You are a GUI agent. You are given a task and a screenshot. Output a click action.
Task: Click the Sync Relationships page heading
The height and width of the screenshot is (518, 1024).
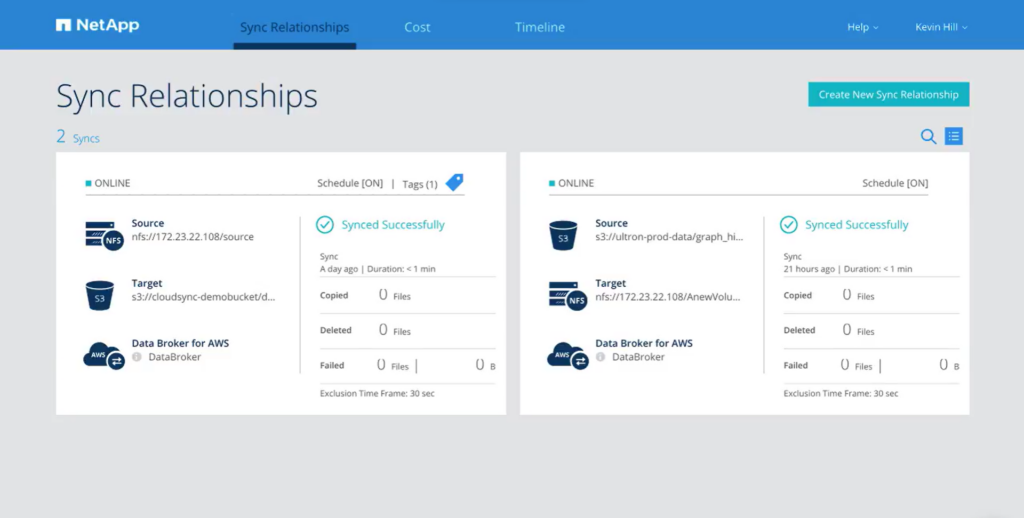tap(187, 97)
